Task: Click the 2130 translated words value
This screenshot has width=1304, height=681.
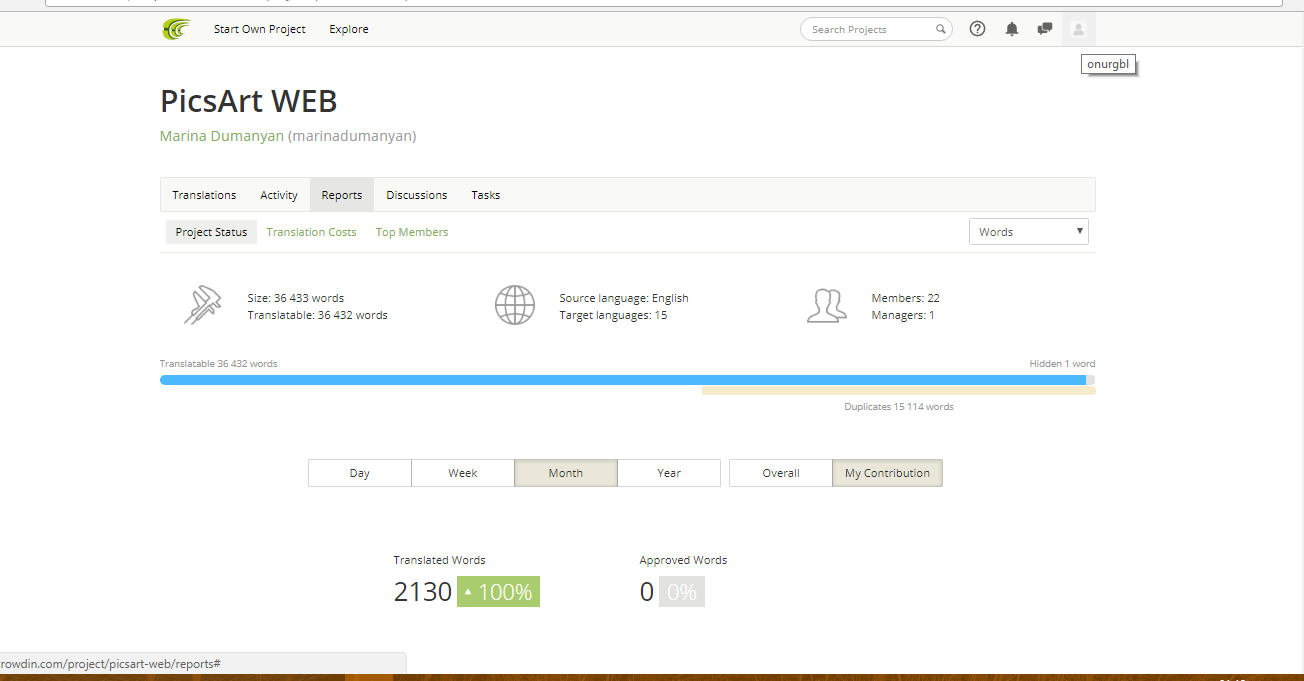Action: [x=423, y=592]
